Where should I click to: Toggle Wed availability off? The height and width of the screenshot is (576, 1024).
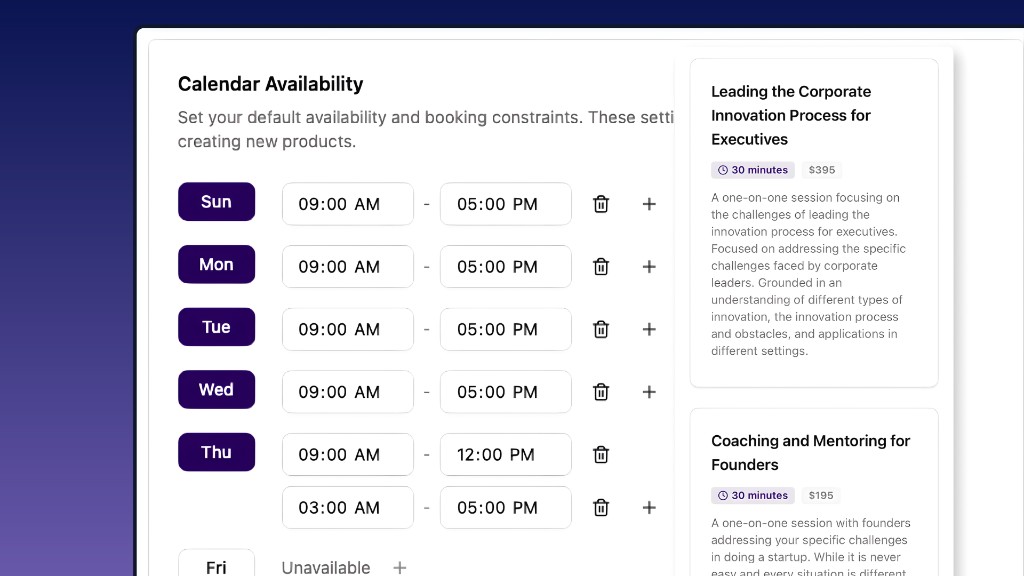click(216, 390)
